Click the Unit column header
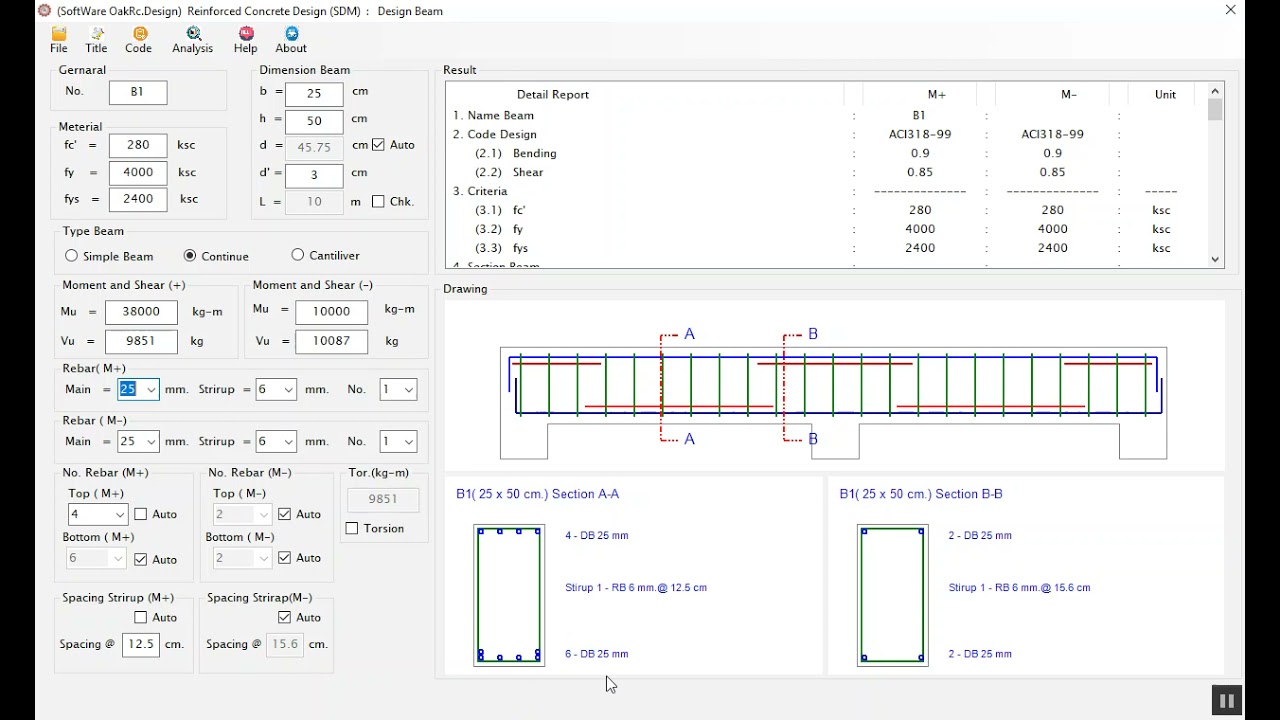 pos(1165,94)
